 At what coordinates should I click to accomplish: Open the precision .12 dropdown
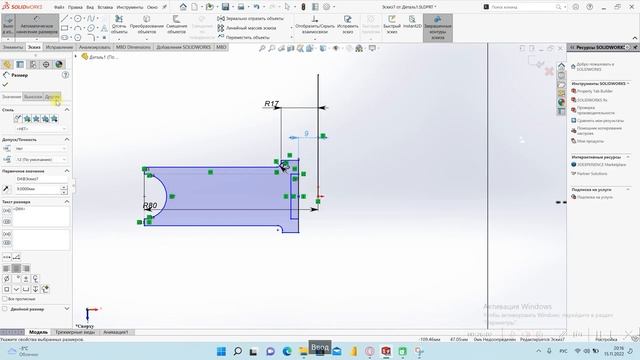[x=40, y=160]
